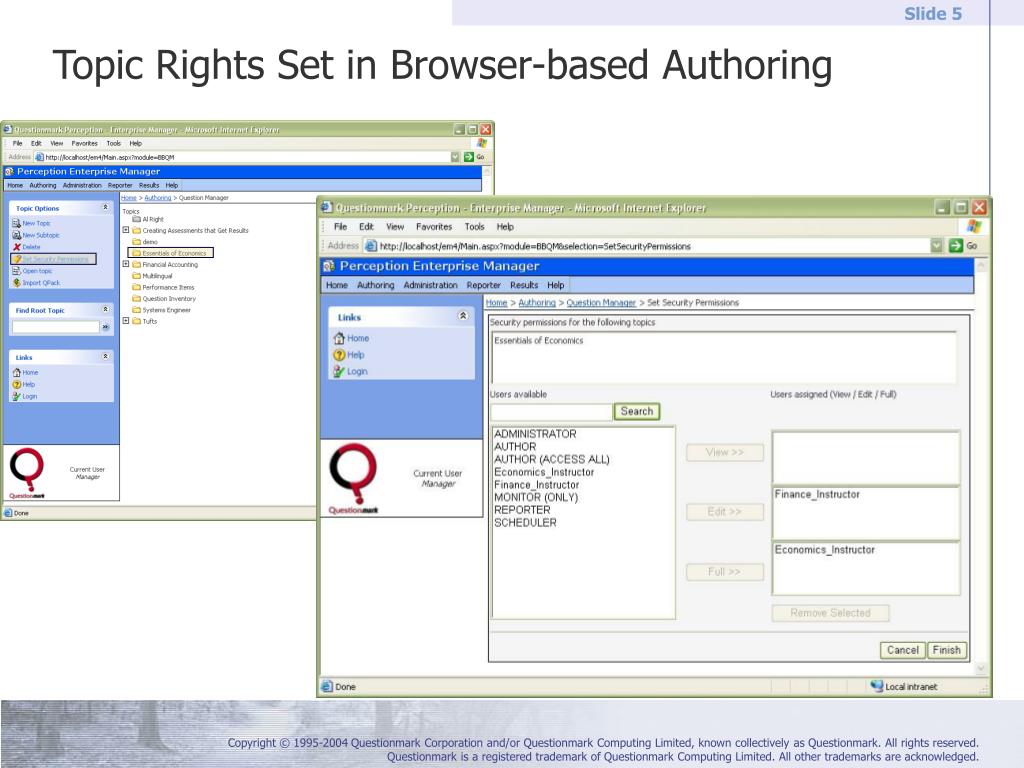Viewport: 1024px width, 768px height.
Task: Click the users search input field
Action: coord(551,411)
